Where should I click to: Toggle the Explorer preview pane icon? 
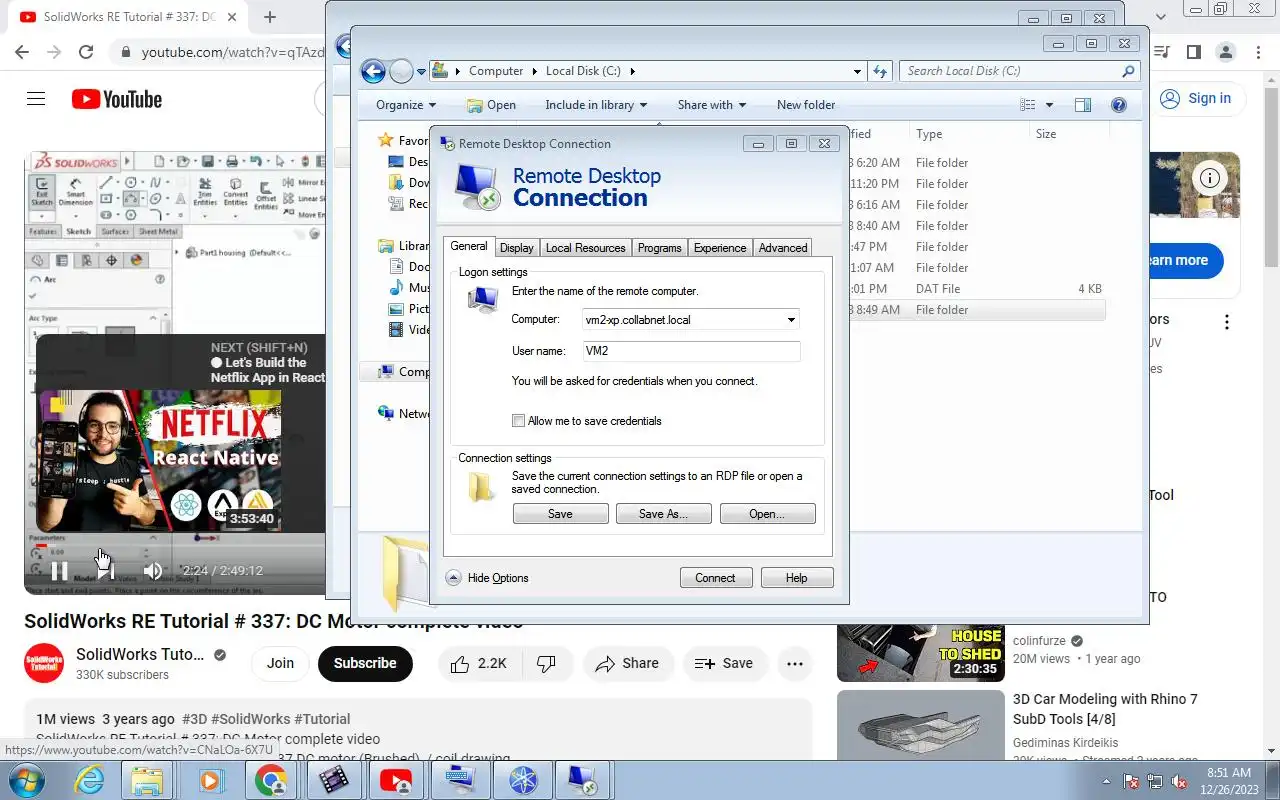[1082, 105]
